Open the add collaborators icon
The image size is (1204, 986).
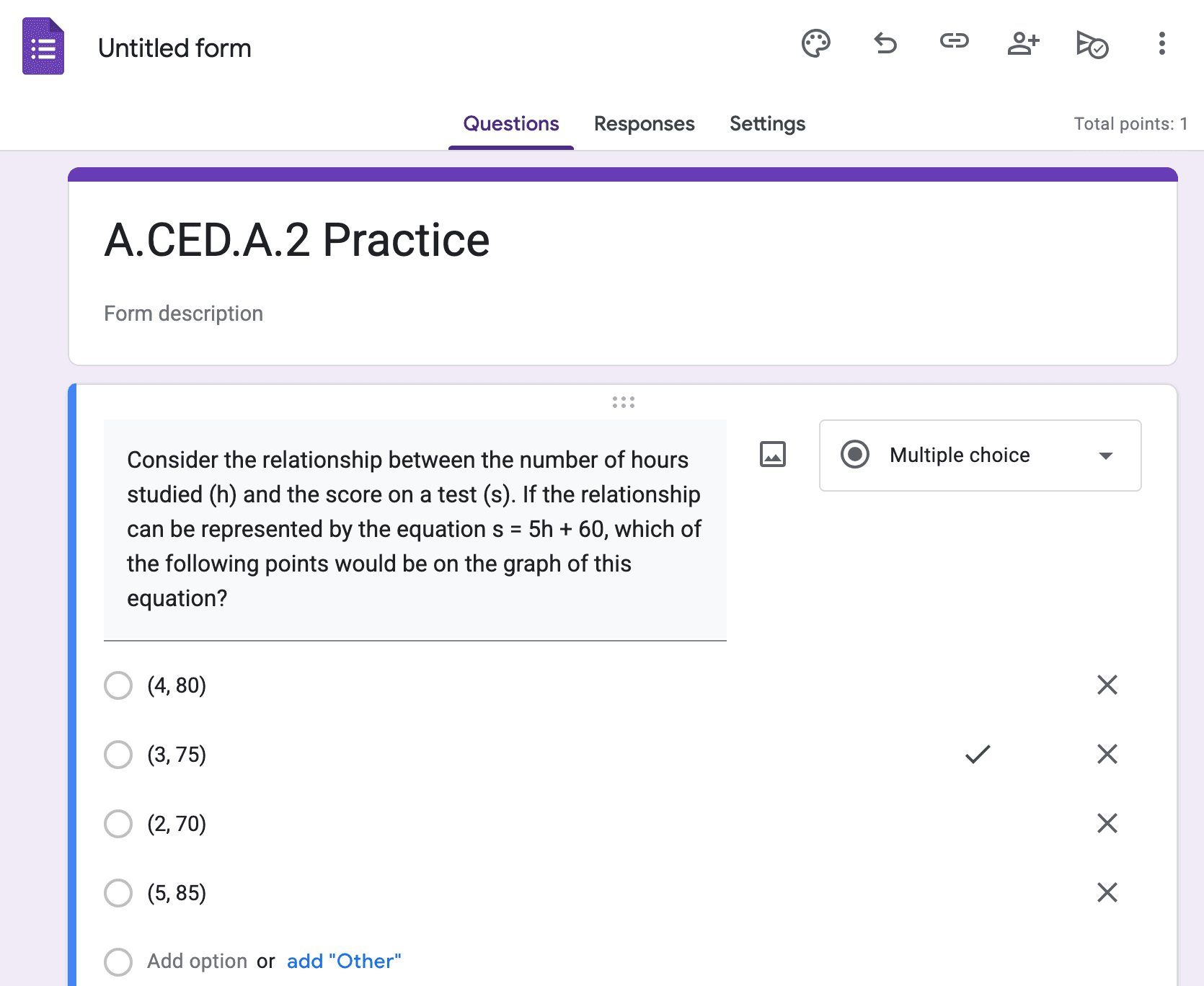pos(1023,43)
